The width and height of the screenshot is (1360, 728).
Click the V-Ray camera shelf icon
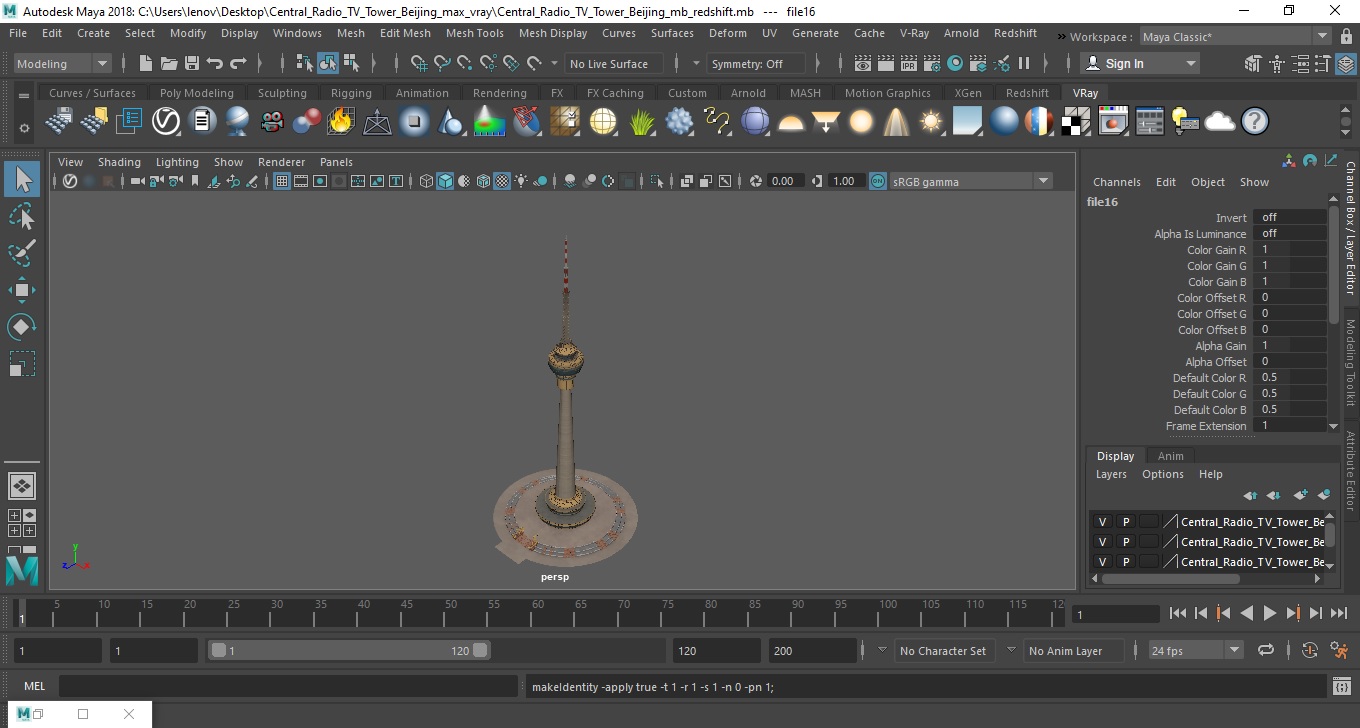[271, 122]
